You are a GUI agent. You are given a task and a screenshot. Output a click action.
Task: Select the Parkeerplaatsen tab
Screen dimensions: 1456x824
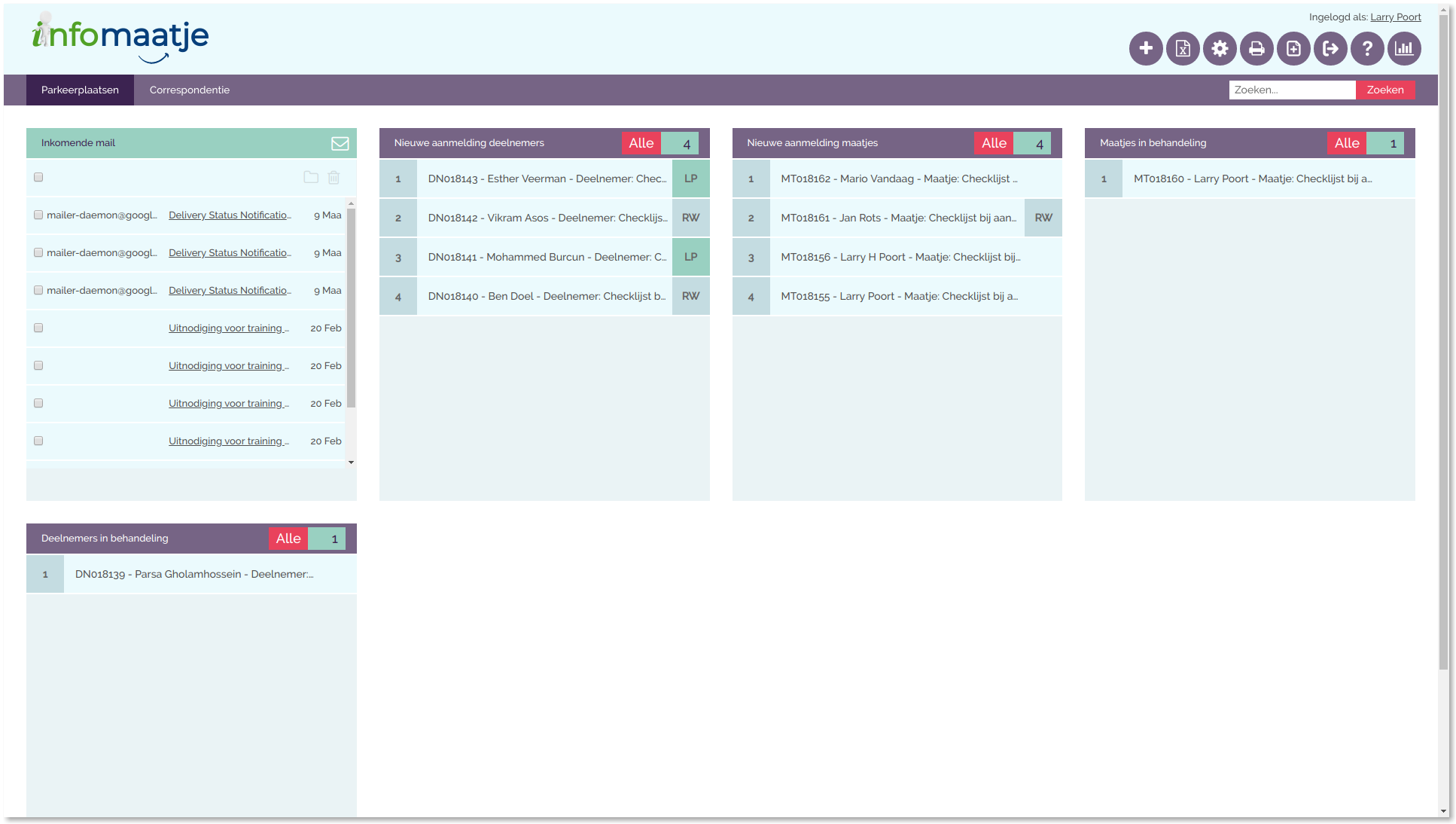click(x=80, y=90)
